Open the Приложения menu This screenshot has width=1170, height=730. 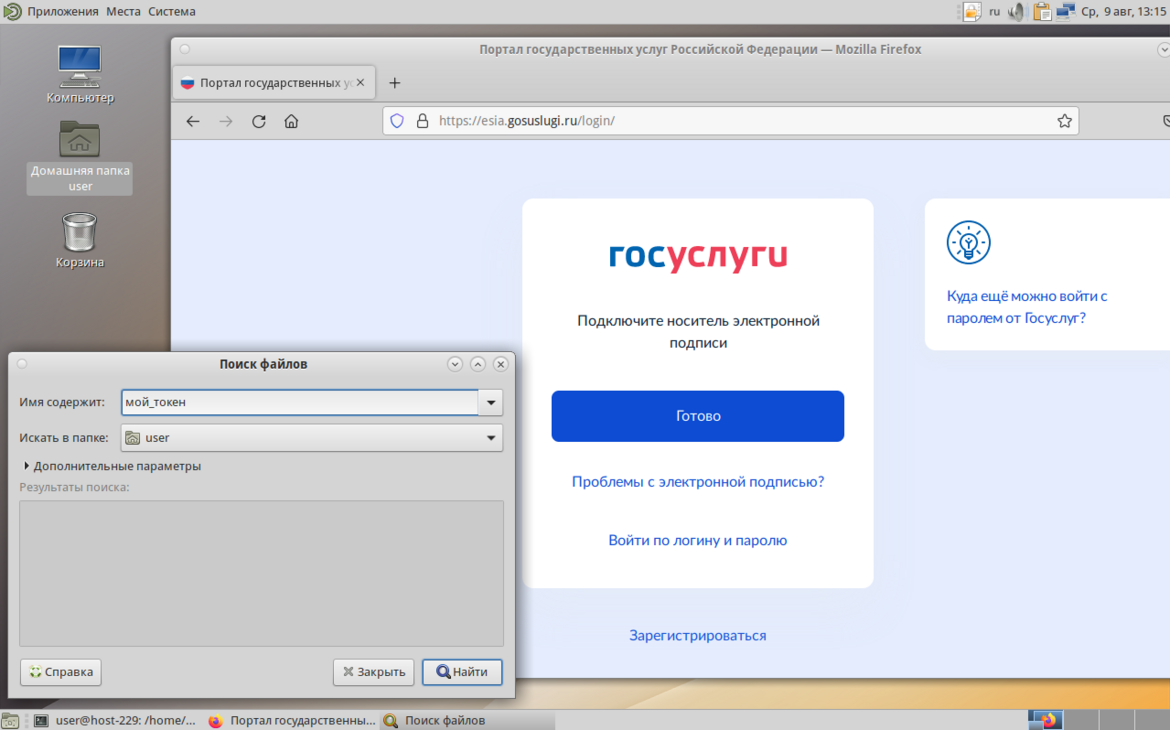coord(63,11)
